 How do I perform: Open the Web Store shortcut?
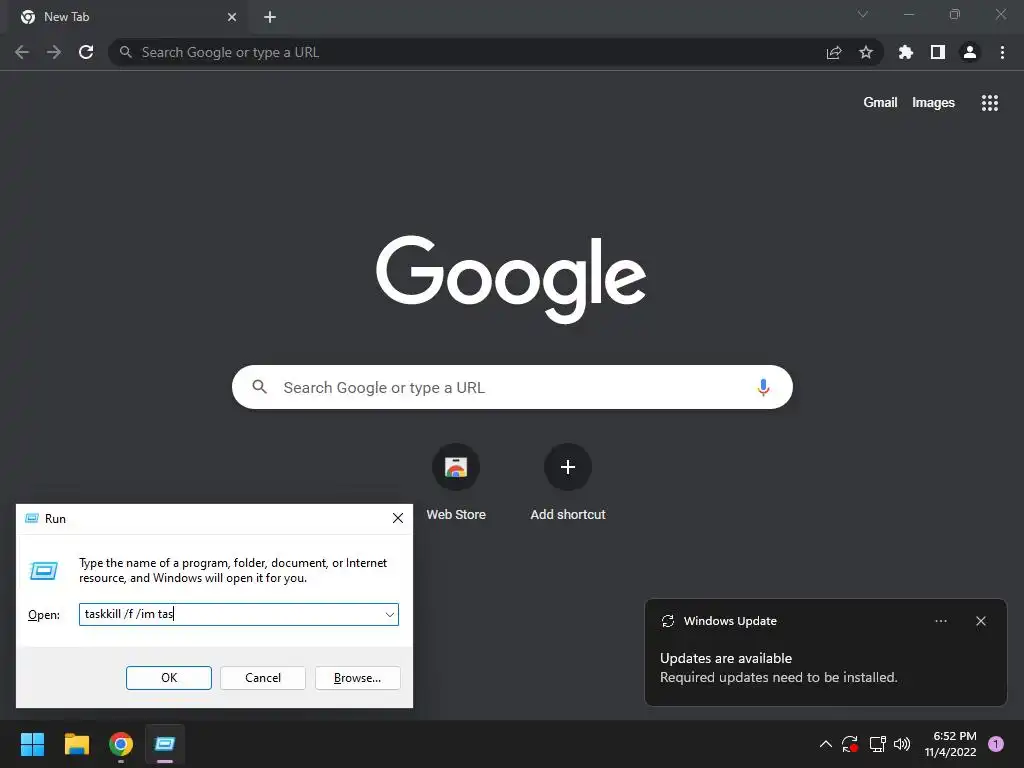point(456,481)
